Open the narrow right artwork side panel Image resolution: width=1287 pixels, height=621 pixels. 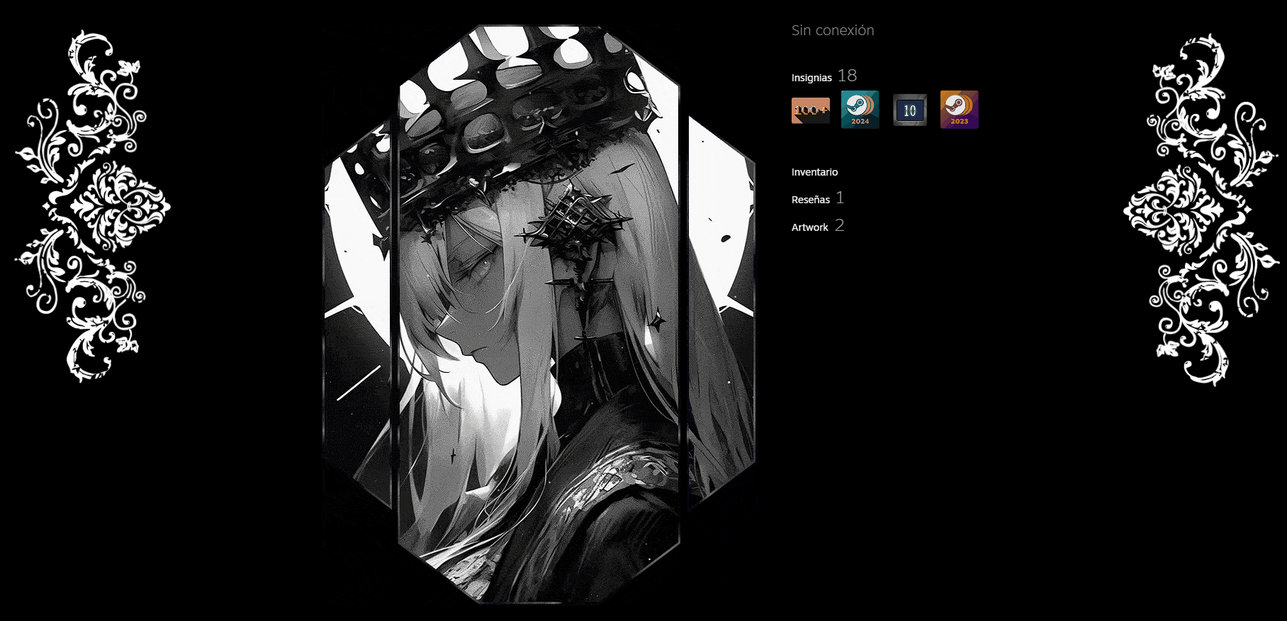[x=721, y=310]
